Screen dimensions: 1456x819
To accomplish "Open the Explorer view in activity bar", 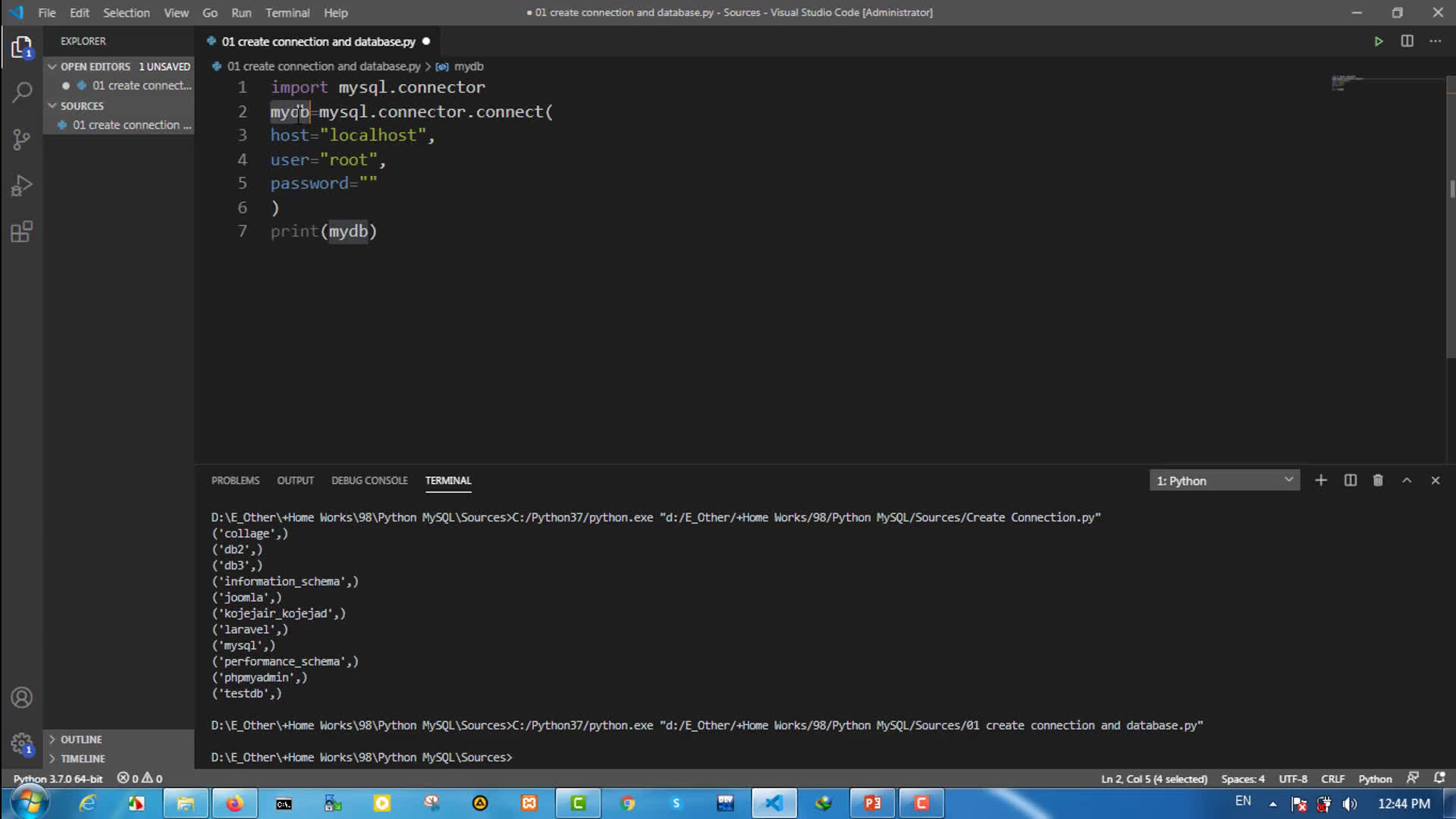I will pyautogui.click(x=22, y=48).
